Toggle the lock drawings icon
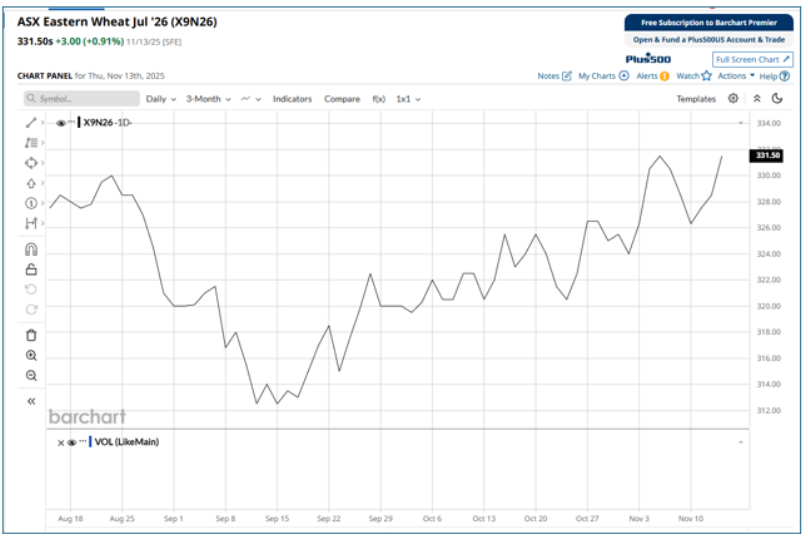808x540 pixels. (31, 269)
